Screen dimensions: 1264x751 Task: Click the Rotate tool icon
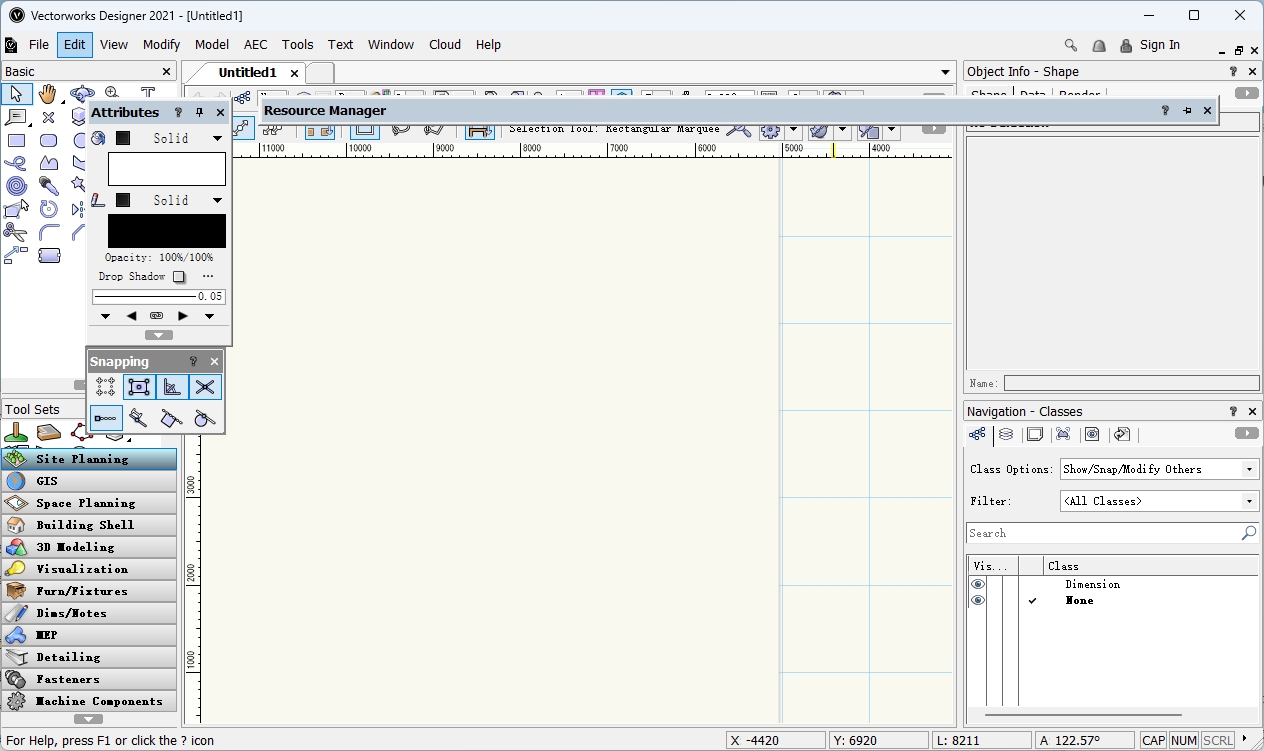(x=48, y=209)
